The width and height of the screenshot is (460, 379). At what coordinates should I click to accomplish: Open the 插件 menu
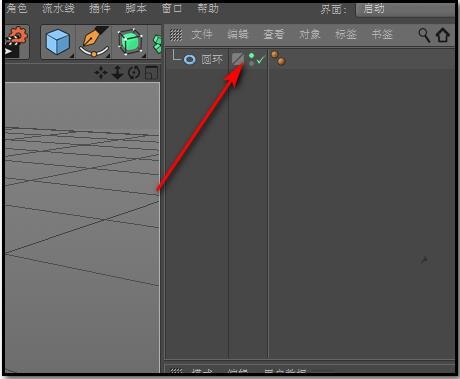[x=99, y=8]
